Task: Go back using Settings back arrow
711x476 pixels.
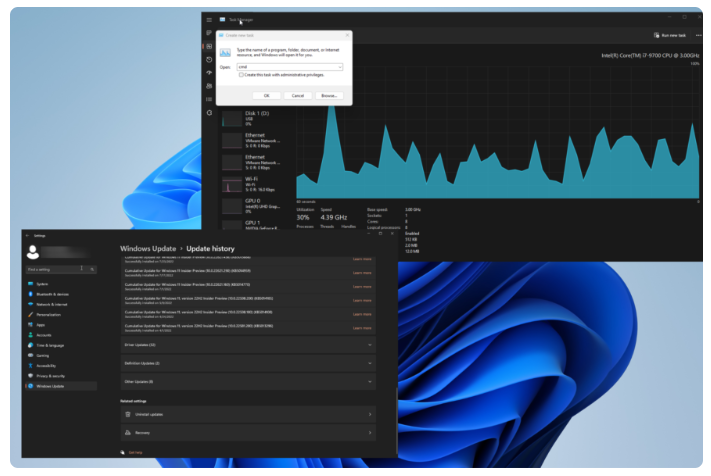Action: coord(27,235)
